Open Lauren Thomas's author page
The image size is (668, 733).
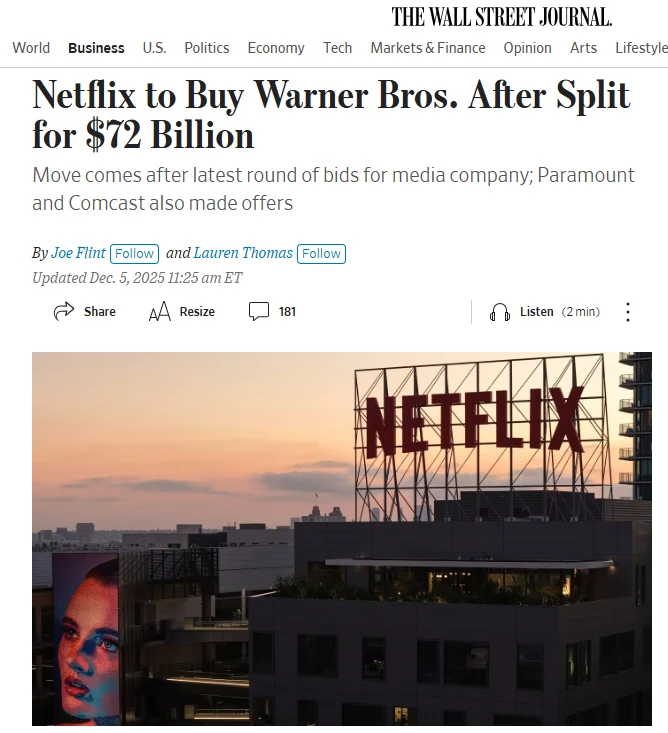tap(243, 253)
